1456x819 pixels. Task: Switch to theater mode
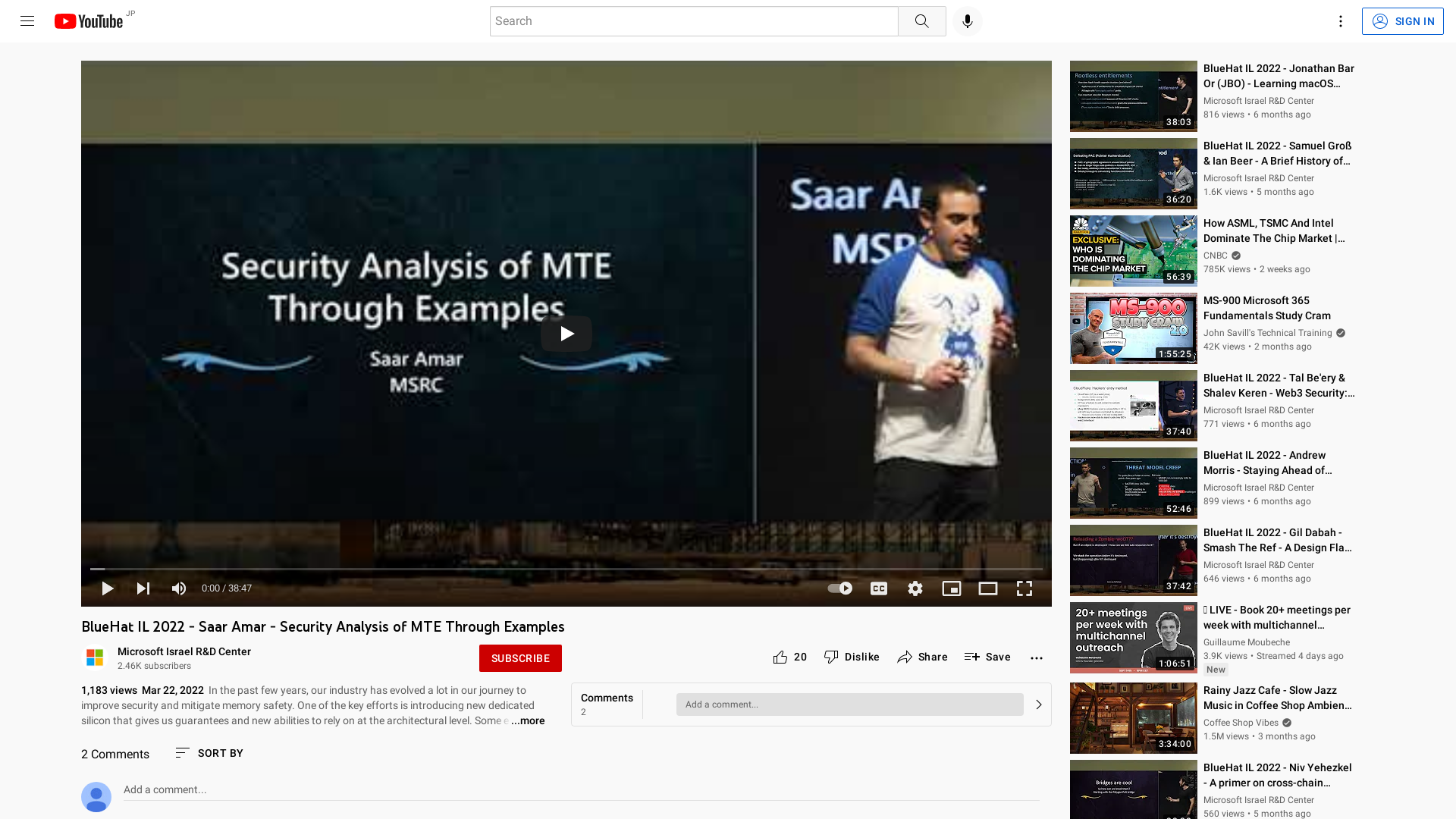[987, 588]
